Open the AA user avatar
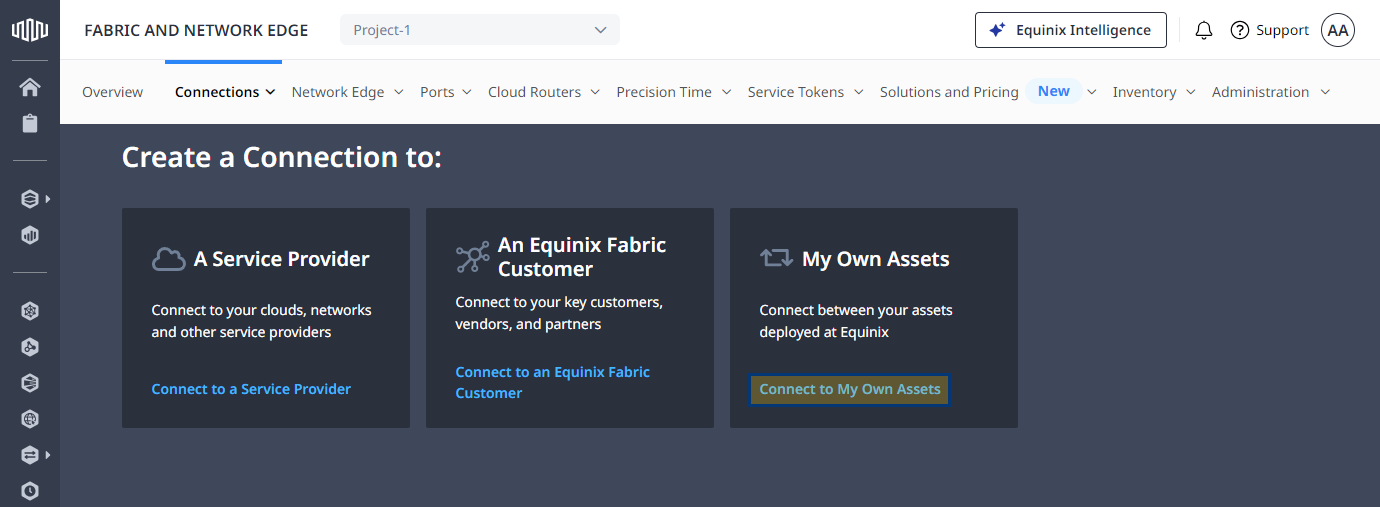The image size is (1380, 507). [1338, 30]
